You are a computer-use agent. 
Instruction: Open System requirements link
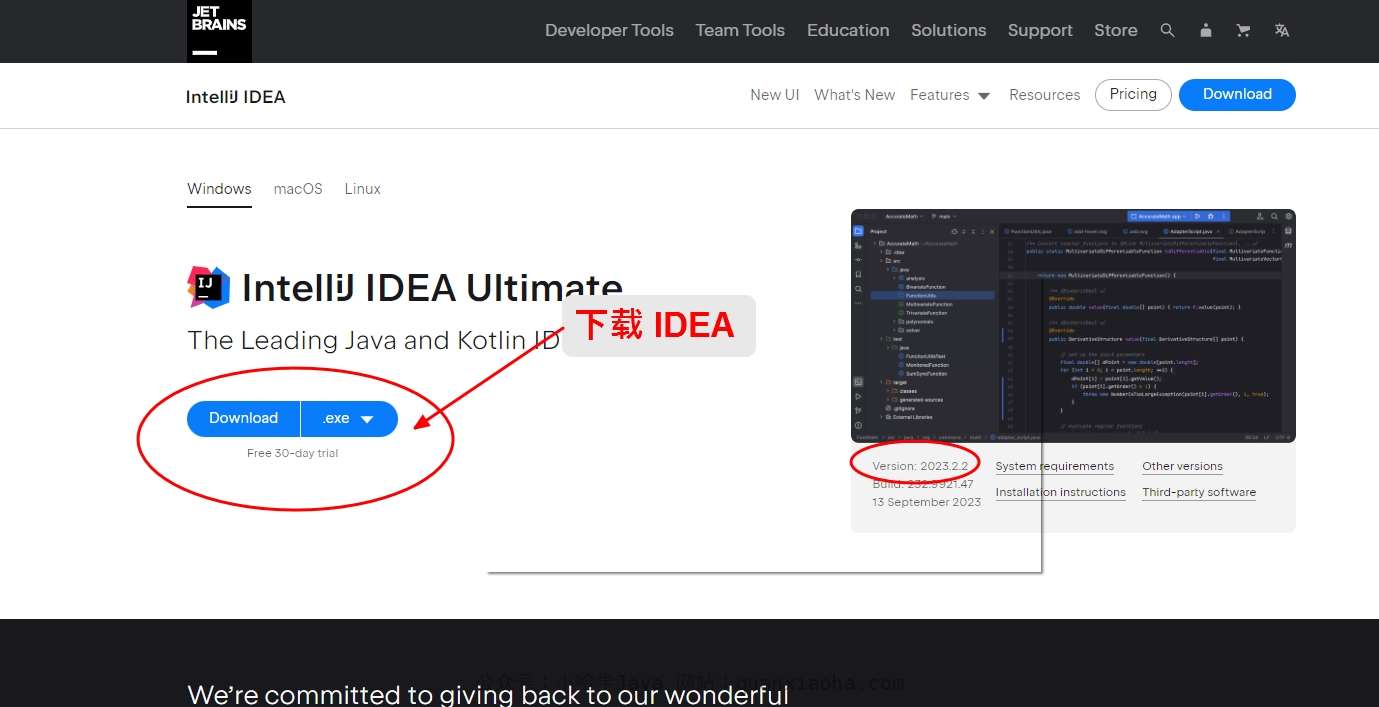click(x=1054, y=467)
